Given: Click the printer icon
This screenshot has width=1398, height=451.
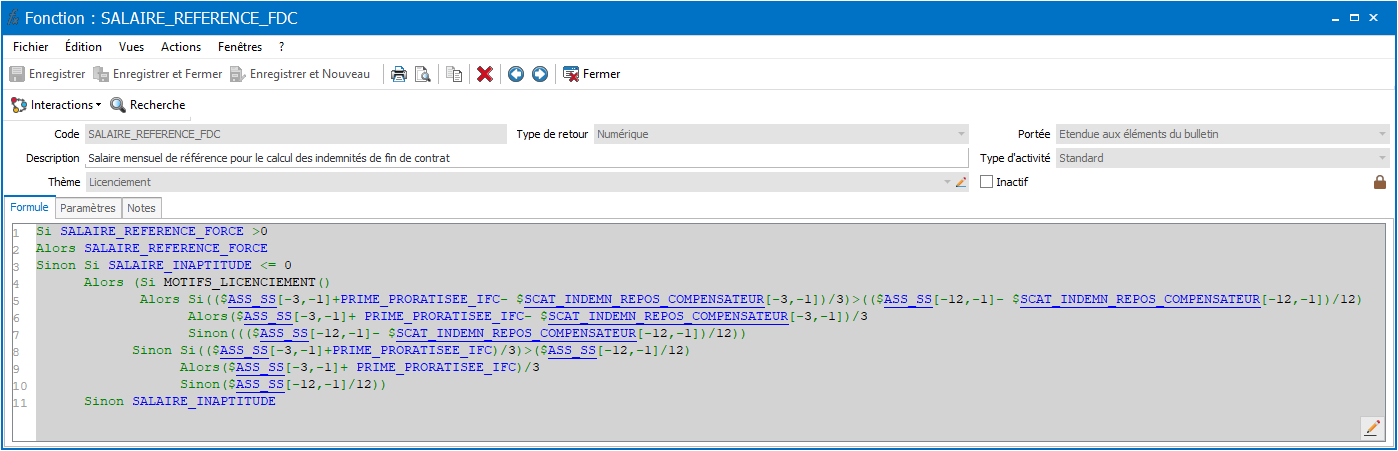Looking at the screenshot, I should [x=398, y=74].
